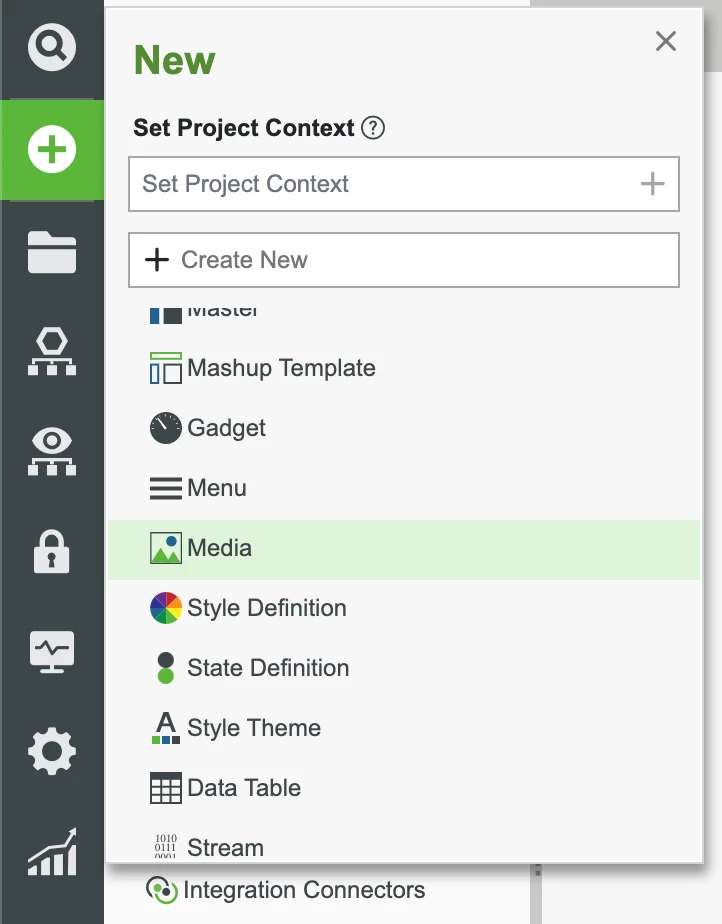722x924 pixels.
Task: Open the eye network monitor icon
Action: click(x=52, y=451)
